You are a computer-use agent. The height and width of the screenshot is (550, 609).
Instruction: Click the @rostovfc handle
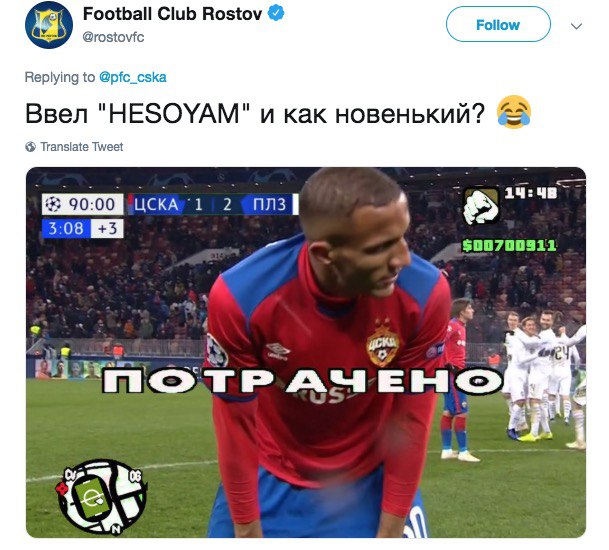pyautogui.click(x=113, y=37)
